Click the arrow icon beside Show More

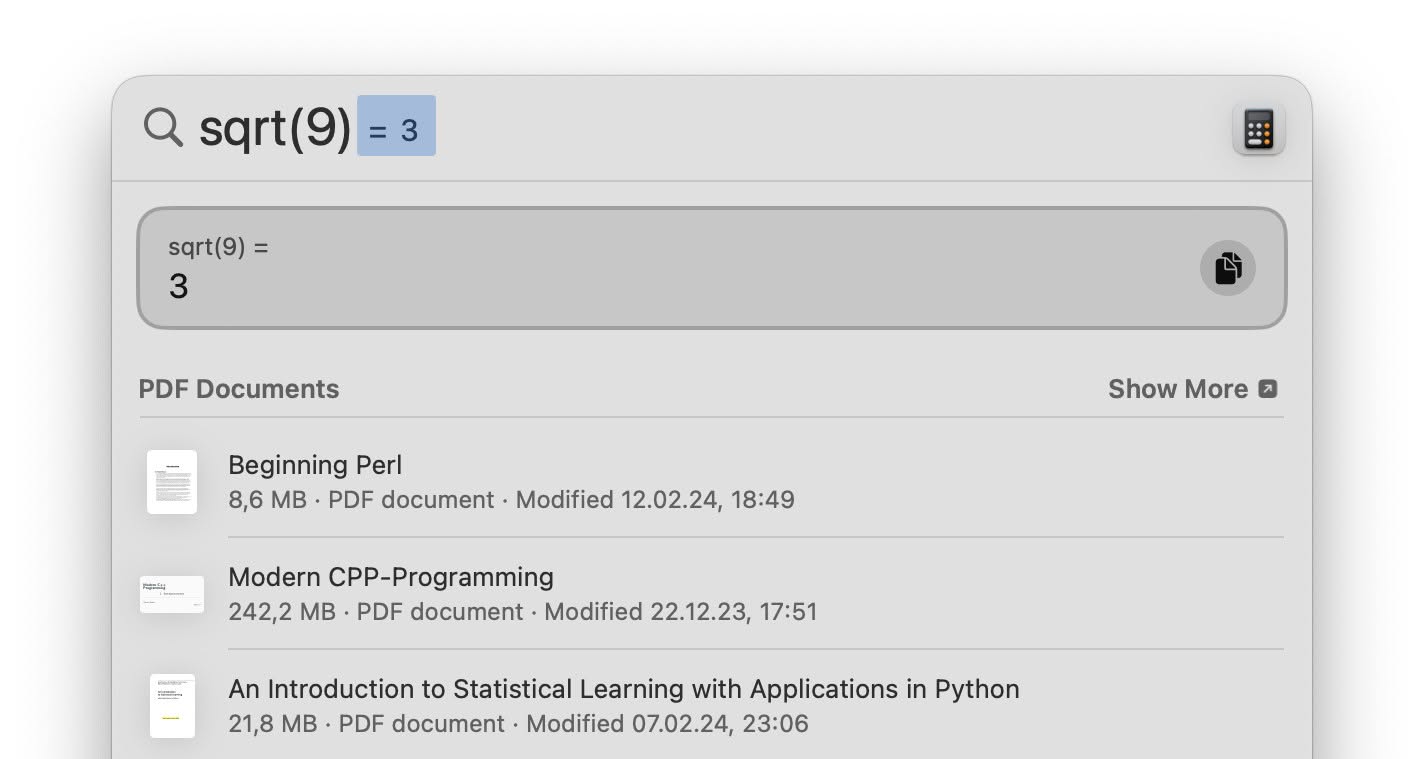[1268, 389]
